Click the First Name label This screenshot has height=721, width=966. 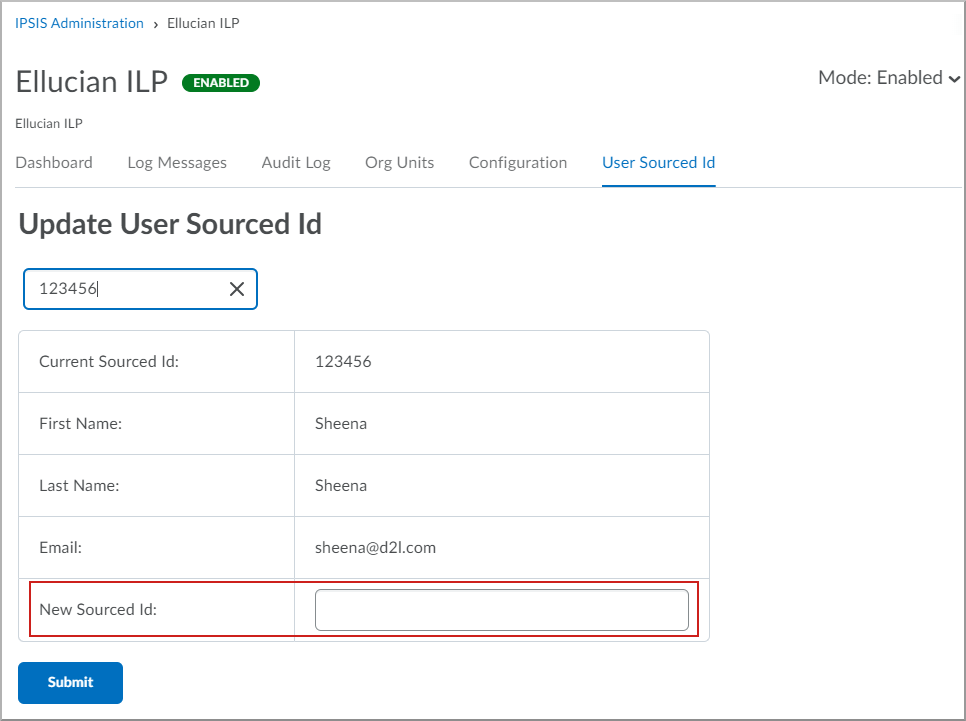pos(81,424)
